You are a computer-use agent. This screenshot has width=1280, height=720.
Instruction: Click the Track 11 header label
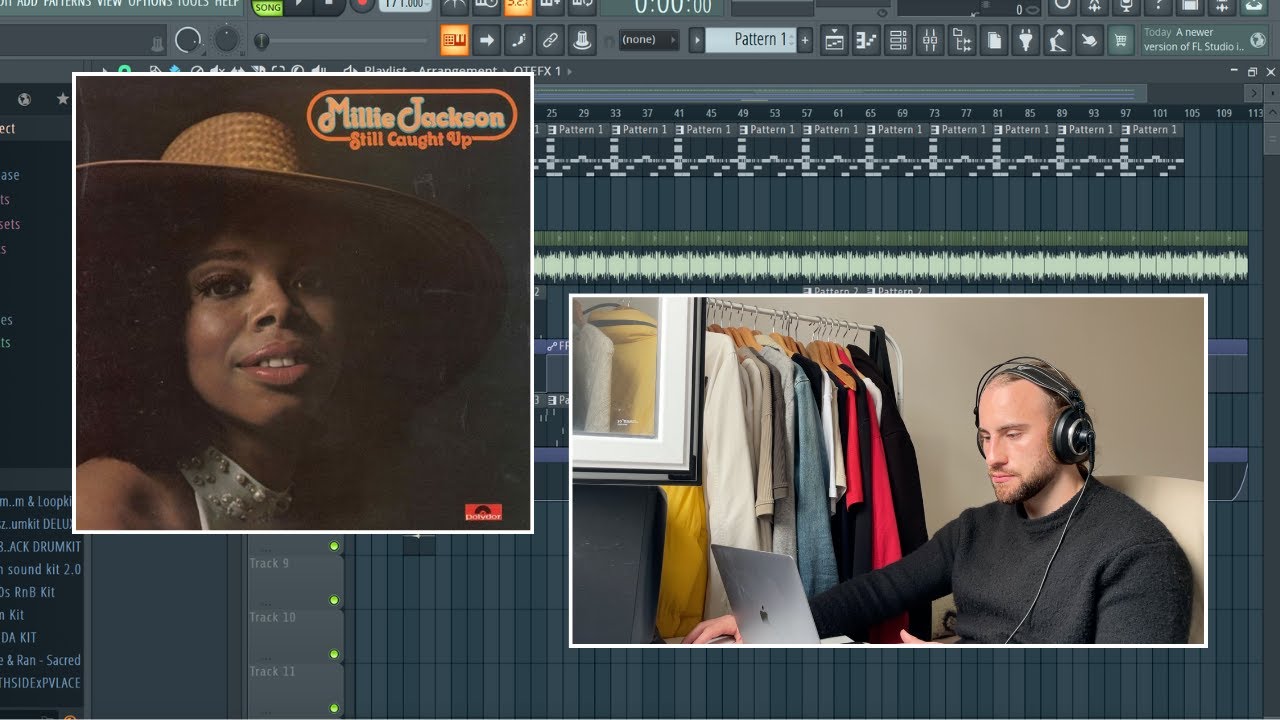(272, 671)
